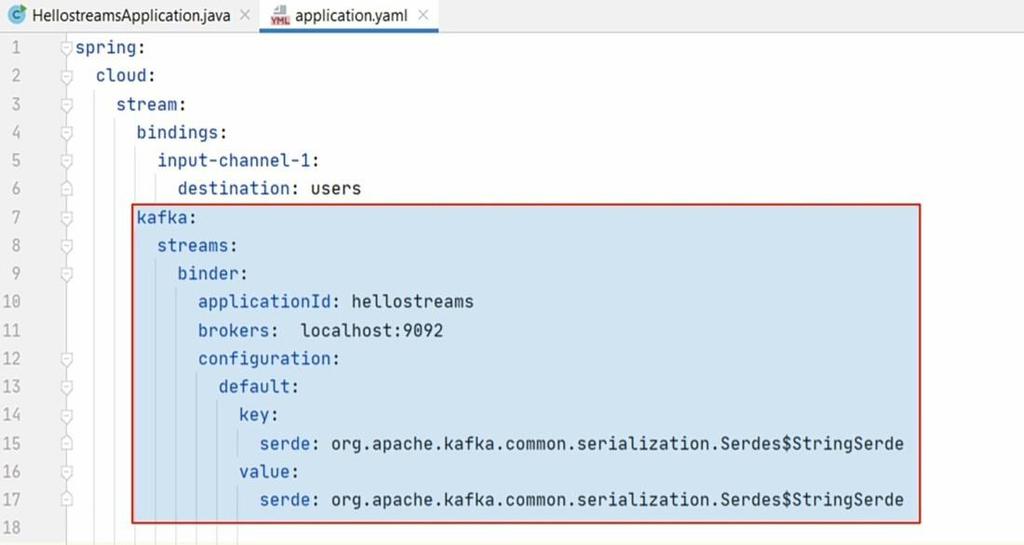Click the YML file icon on second tab
Image resolution: width=1024 pixels, height=545 pixels.
280,15
